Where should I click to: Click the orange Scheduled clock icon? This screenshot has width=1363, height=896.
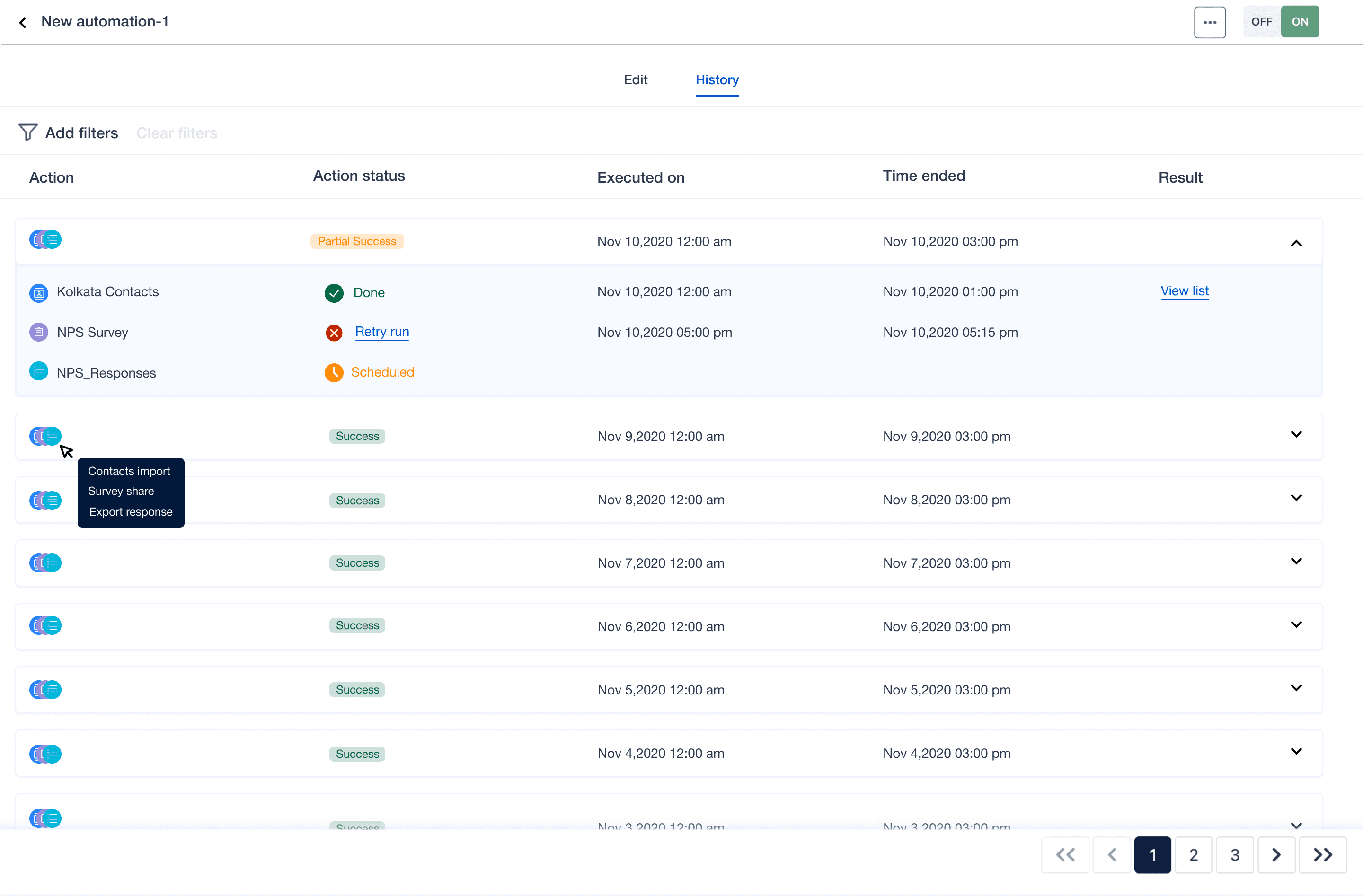(333, 373)
